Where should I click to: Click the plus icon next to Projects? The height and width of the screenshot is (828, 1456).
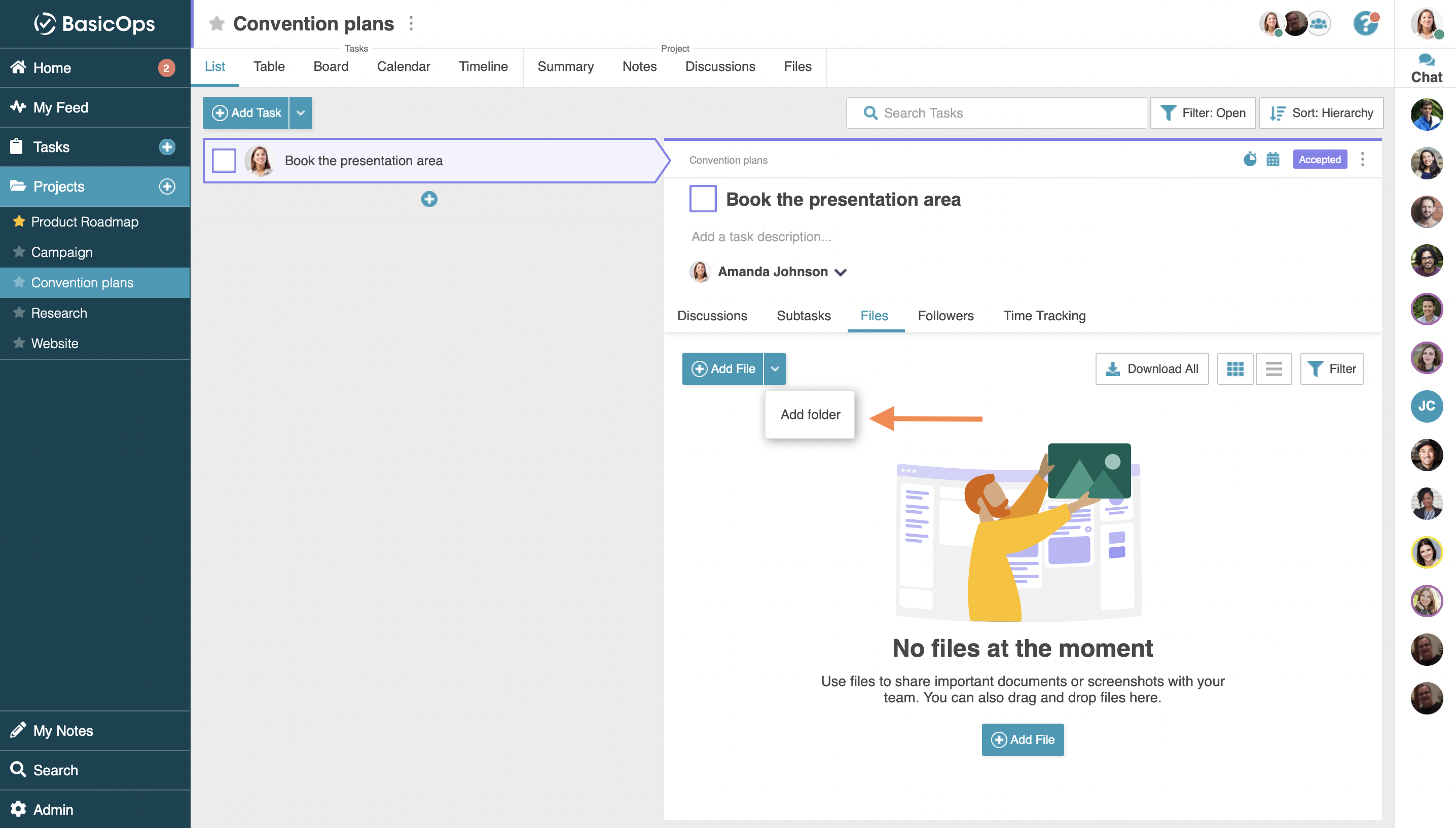tap(167, 186)
